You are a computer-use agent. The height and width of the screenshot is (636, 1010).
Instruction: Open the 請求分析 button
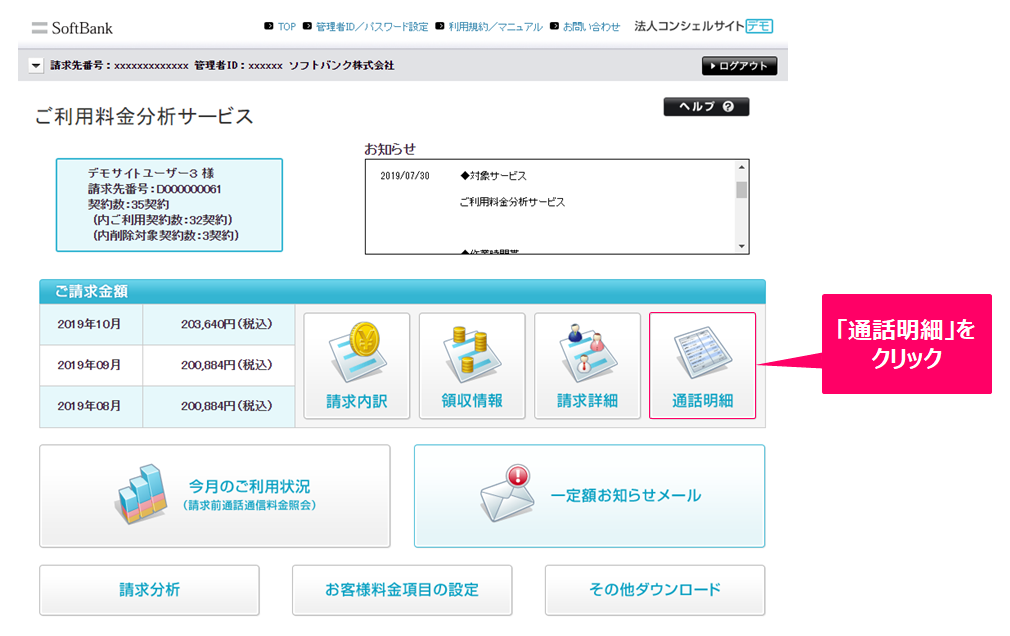149,590
